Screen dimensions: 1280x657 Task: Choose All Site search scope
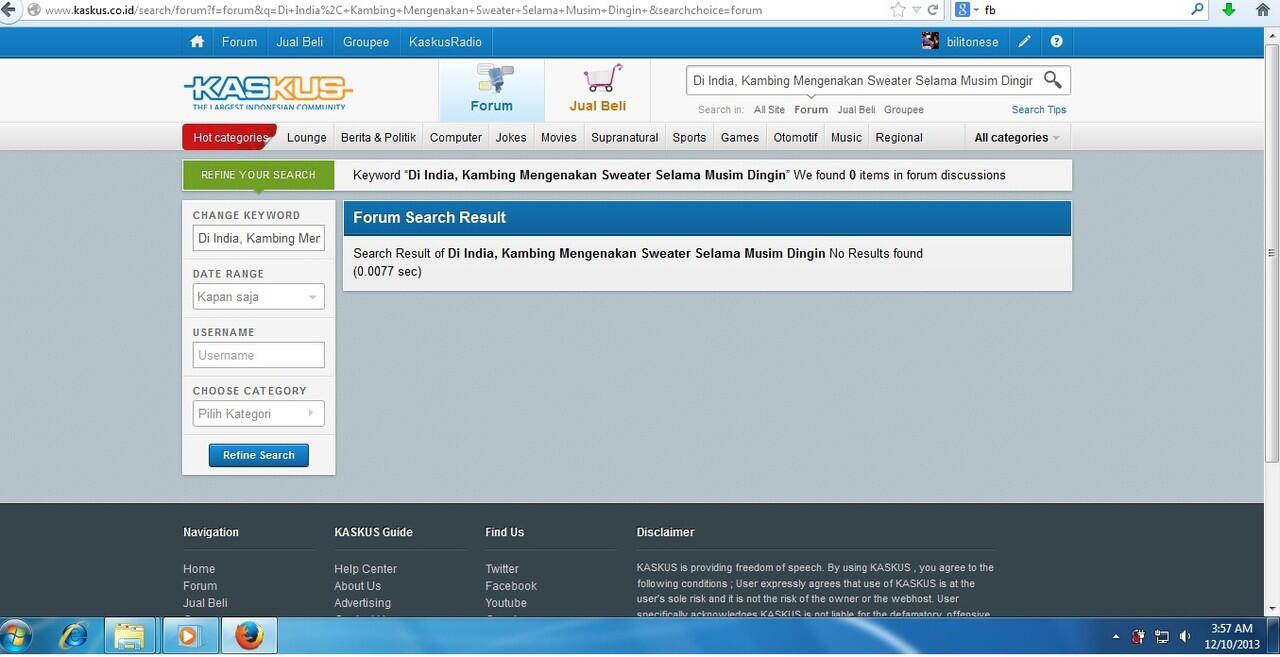[x=769, y=110]
